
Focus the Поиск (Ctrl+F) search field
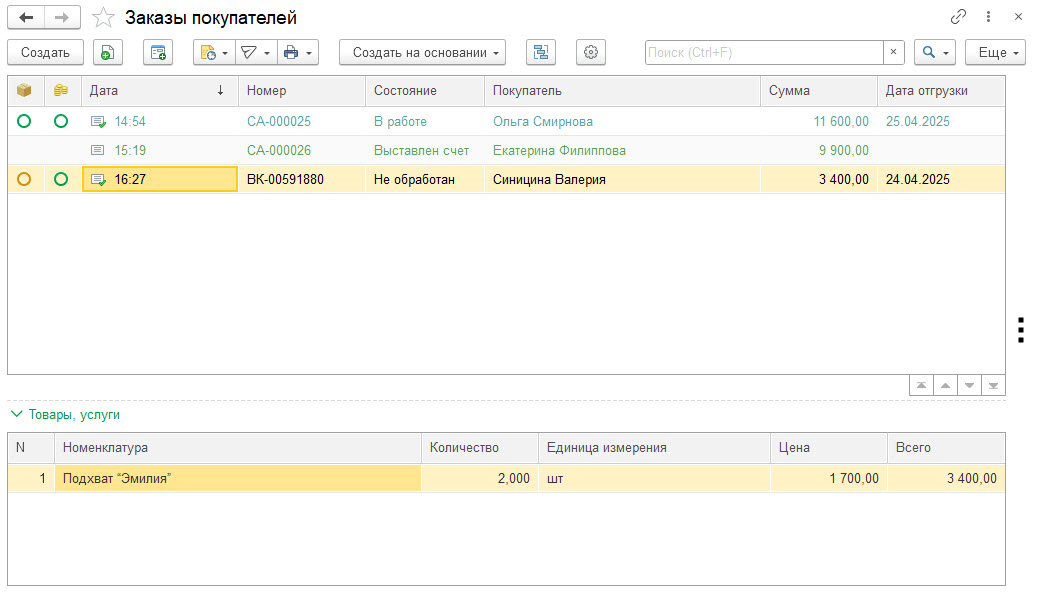tap(764, 52)
